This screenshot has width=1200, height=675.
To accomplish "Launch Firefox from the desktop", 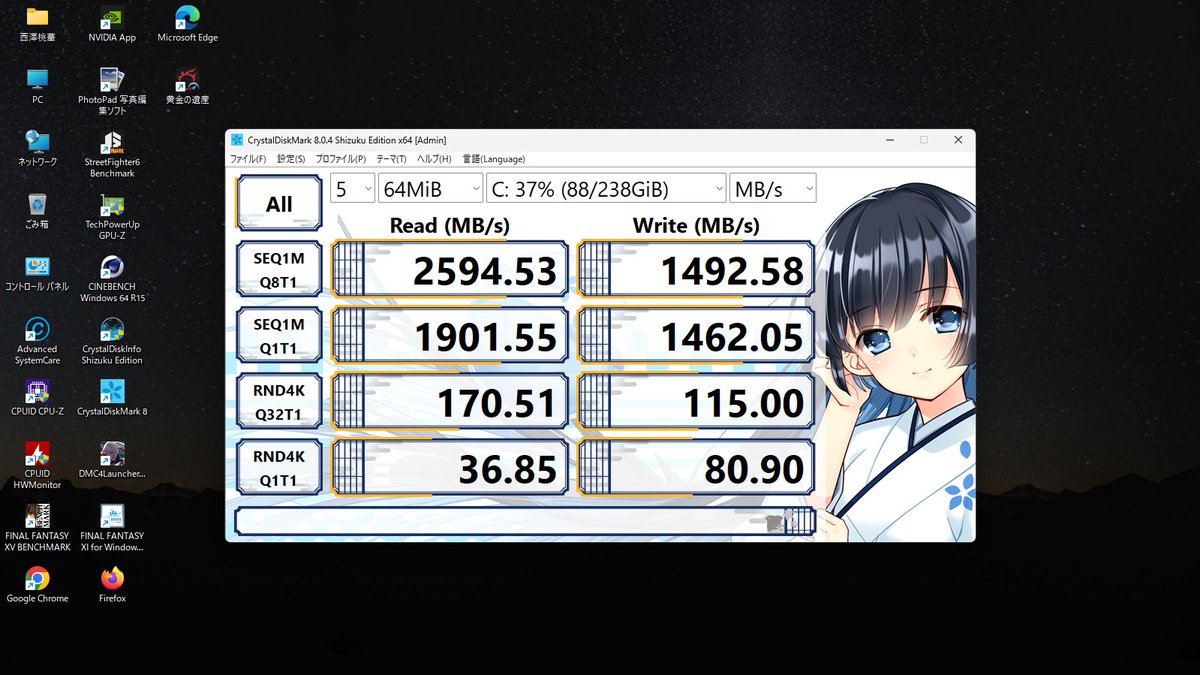I will 112,585.
